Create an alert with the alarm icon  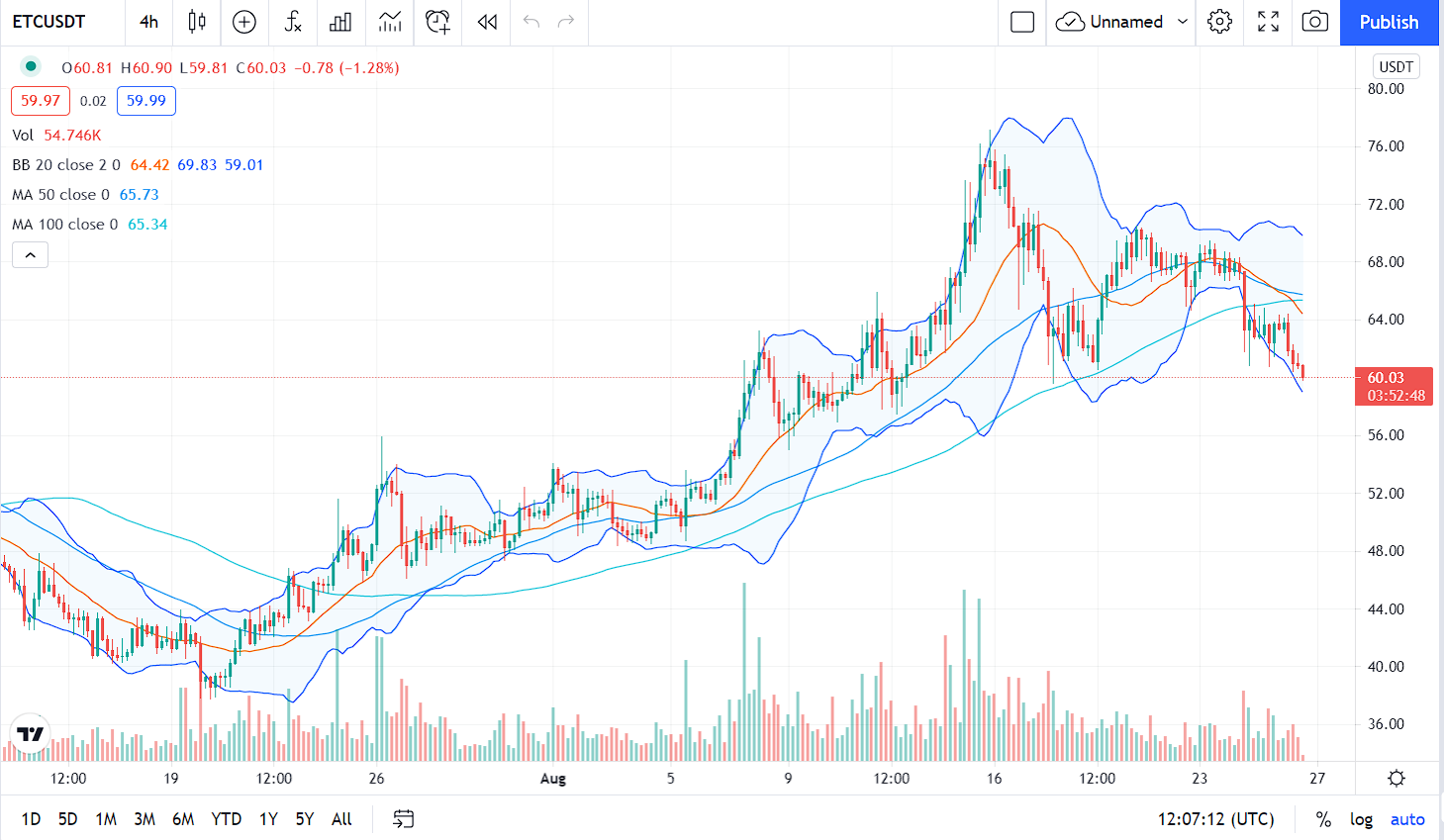[x=437, y=22]
